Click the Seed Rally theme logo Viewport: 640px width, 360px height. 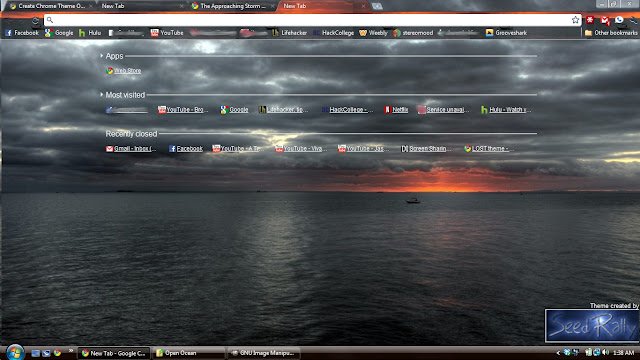click(x=592, y=325)
